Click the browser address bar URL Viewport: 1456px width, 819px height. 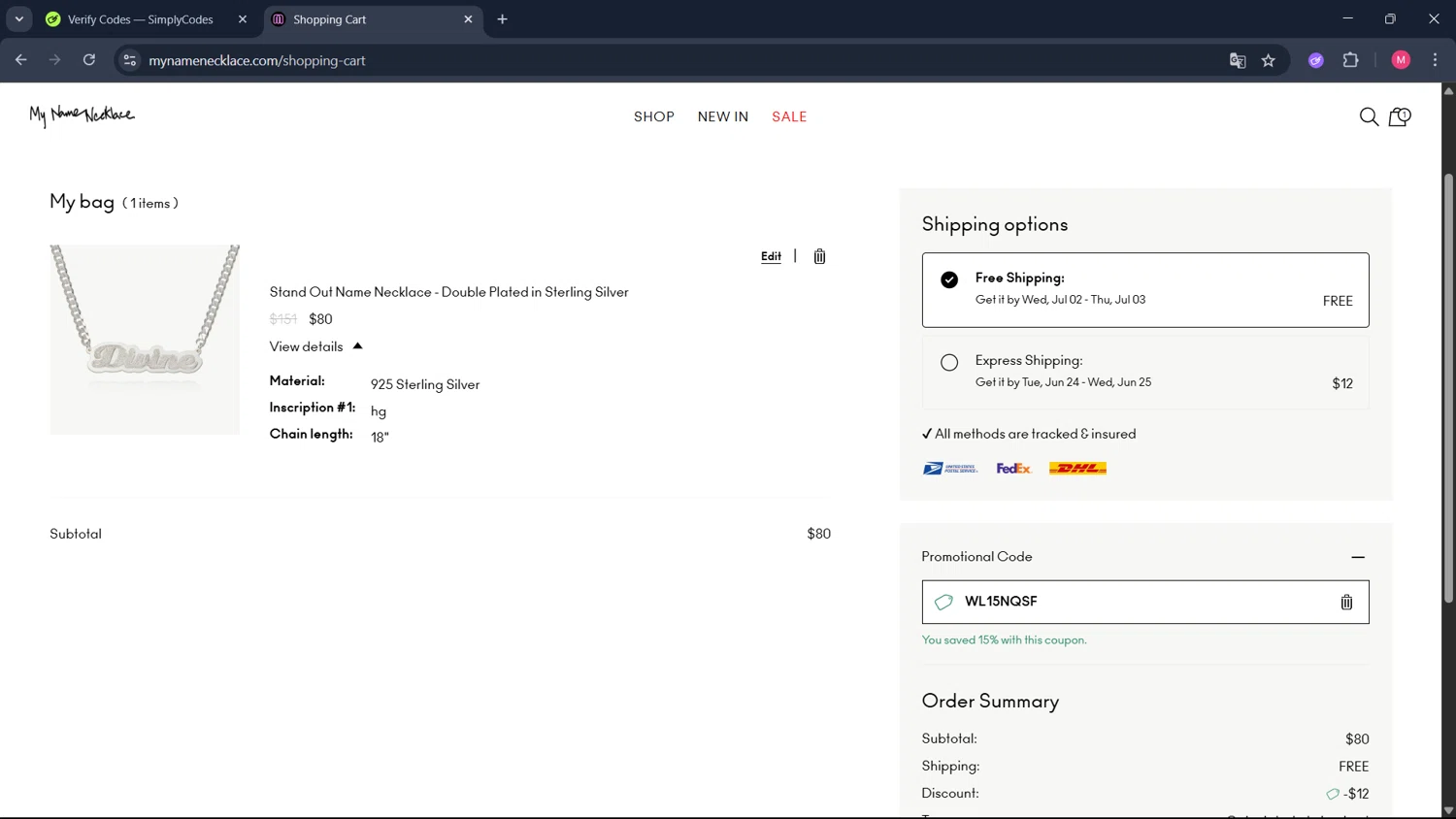pyautogui.click(x=257, y=60)
